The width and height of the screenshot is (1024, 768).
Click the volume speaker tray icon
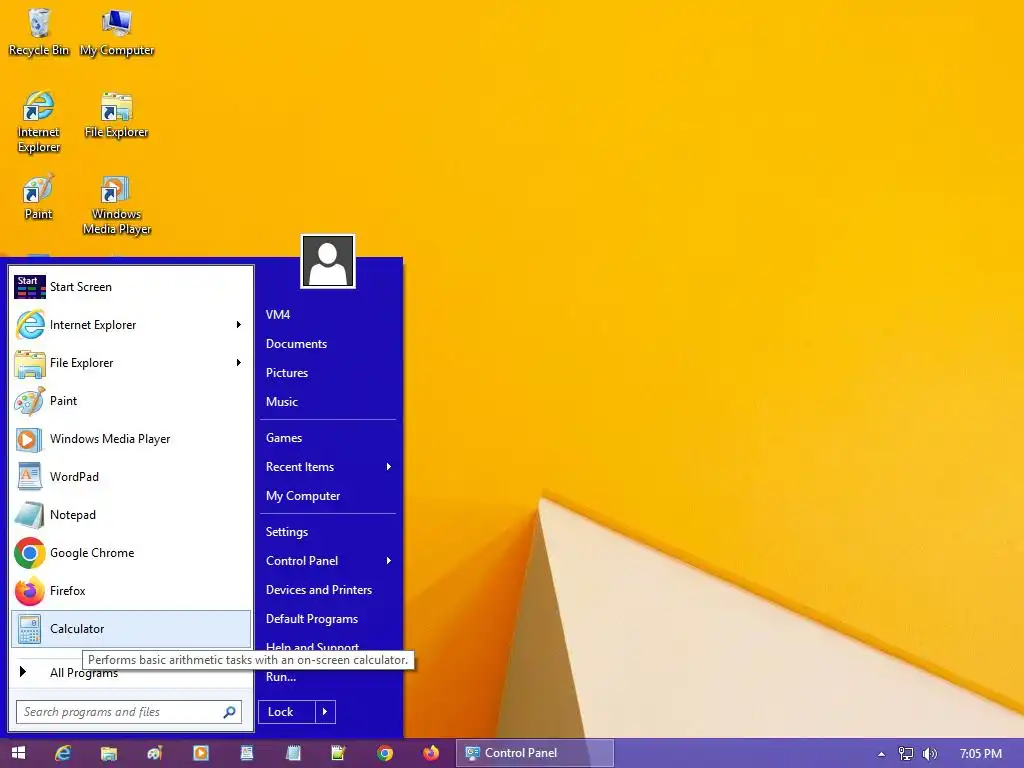(x=929, y=754)
